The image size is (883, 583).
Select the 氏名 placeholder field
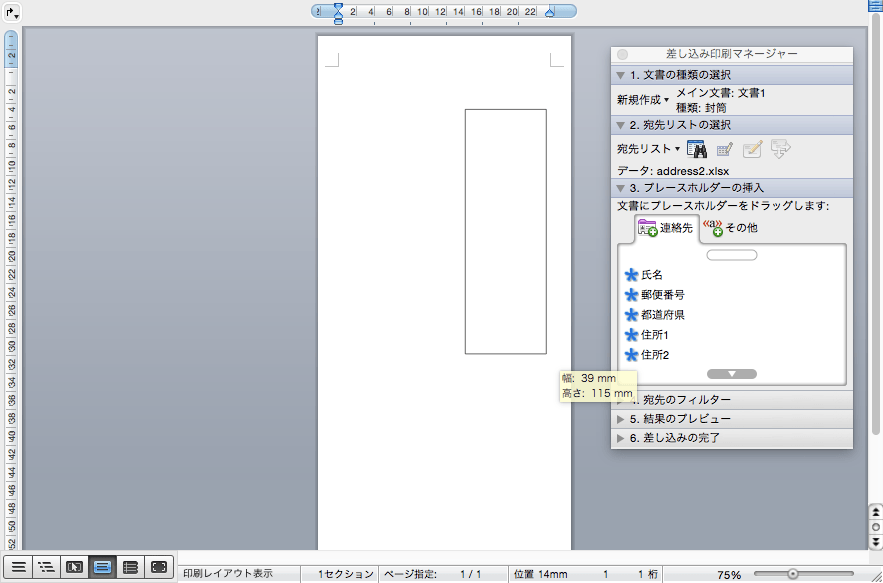pyautogui.click(x=652, y=275)
